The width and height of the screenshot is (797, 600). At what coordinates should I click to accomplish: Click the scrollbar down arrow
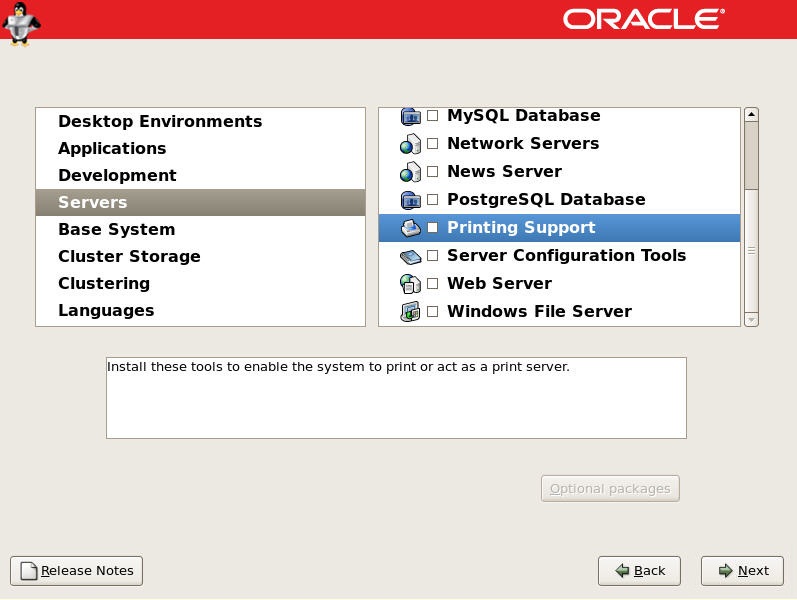(751, 320)
